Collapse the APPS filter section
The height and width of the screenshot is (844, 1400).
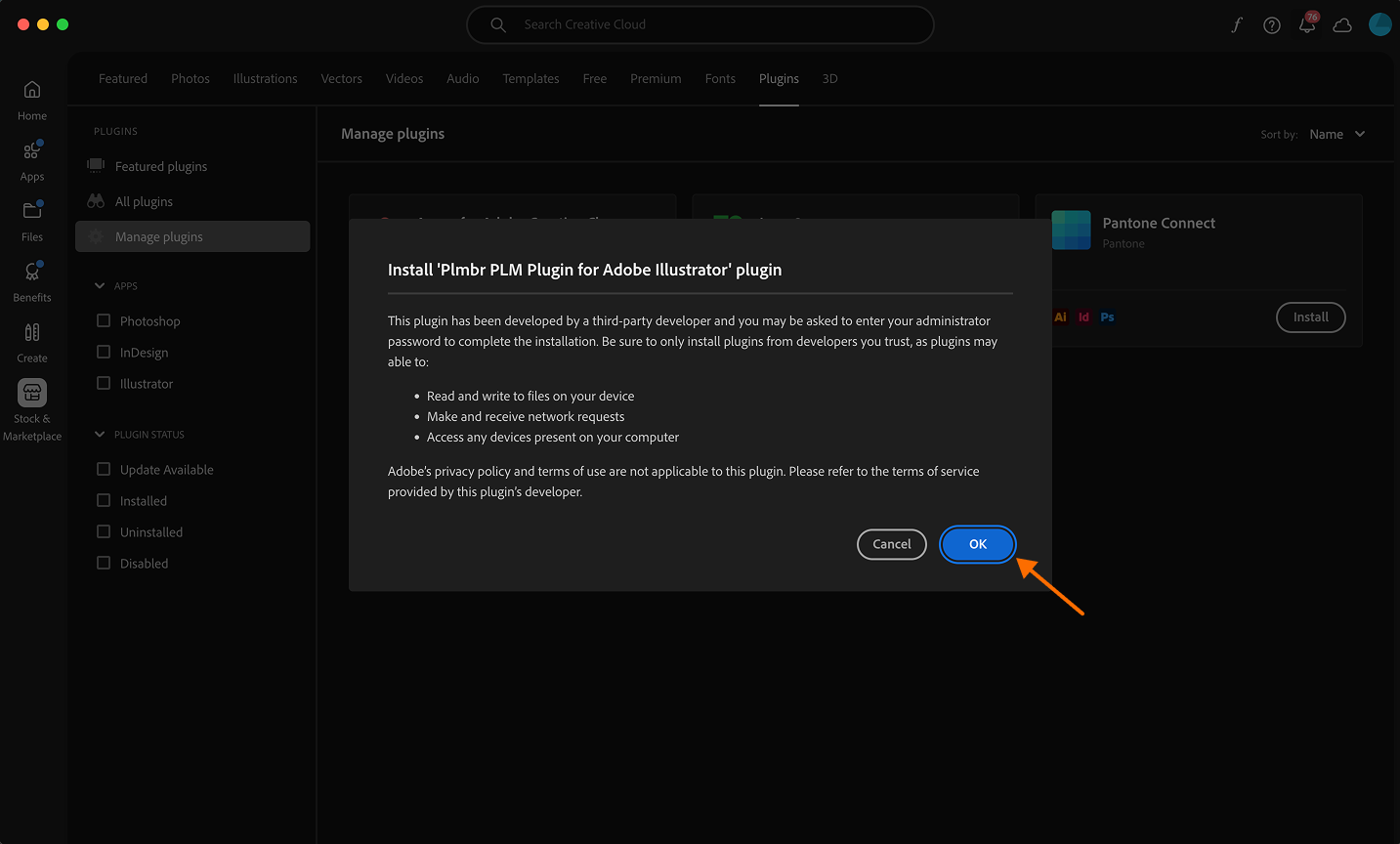coord(98,285)
